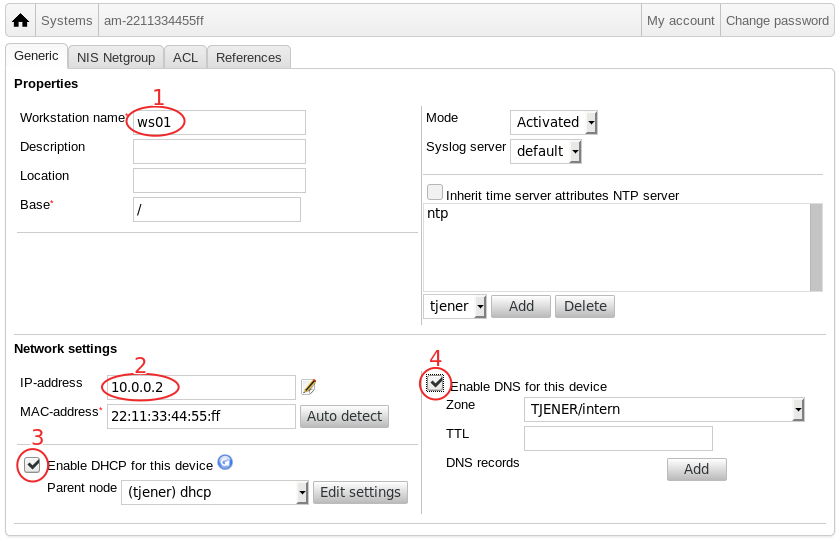Click Delete button under NTP server list

[585, 306]
